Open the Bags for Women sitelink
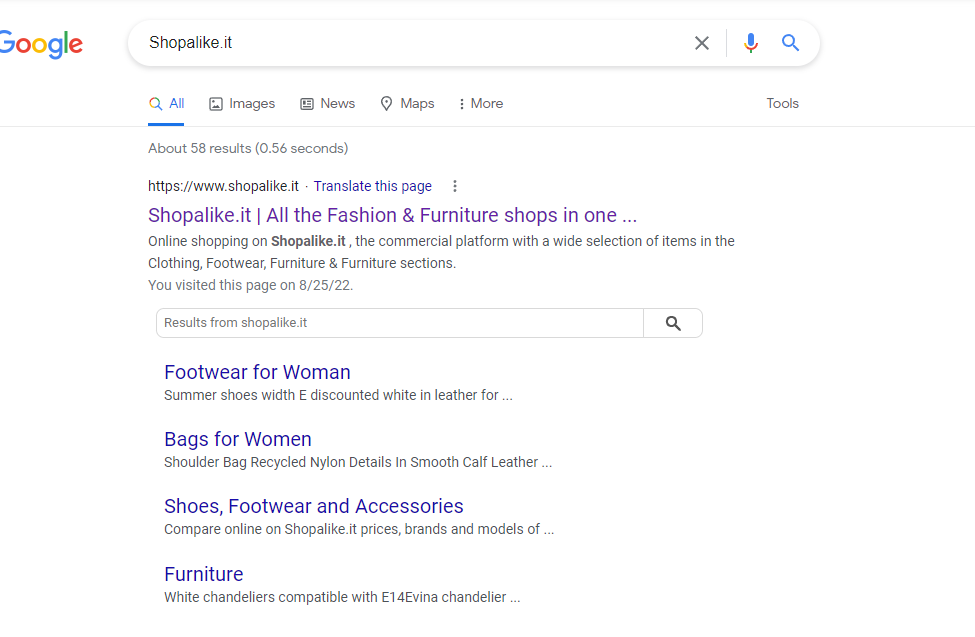 click(x=238, y=439)
